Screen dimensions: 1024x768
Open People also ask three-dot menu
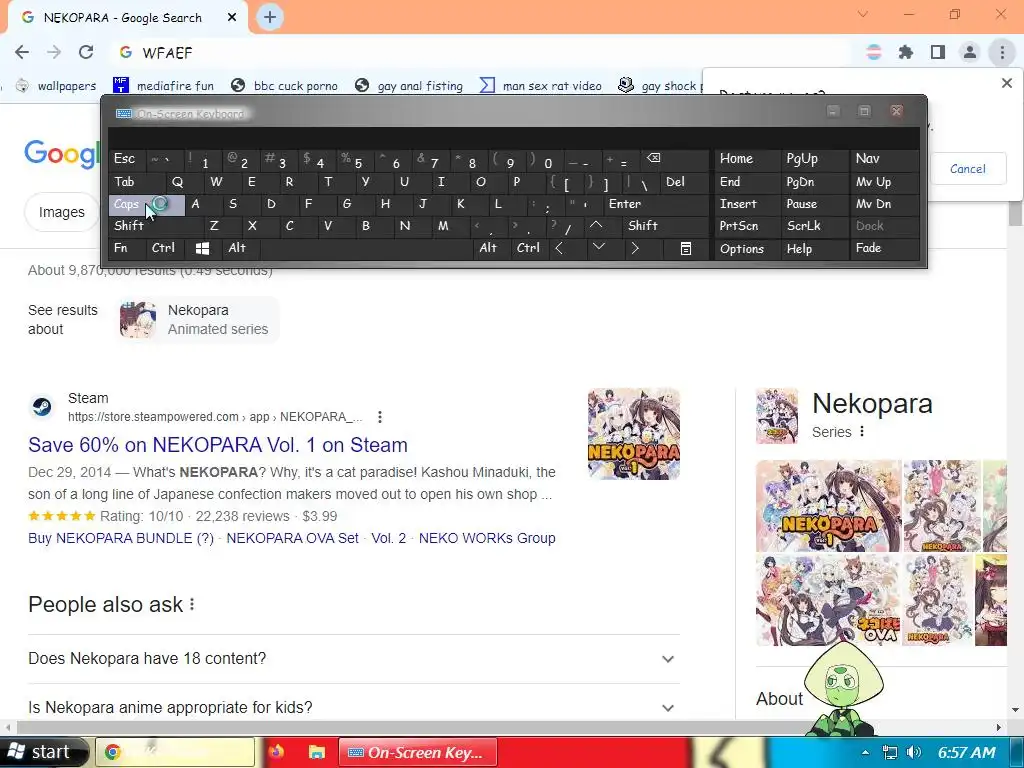pyautogui.click(x=192, y=604)
